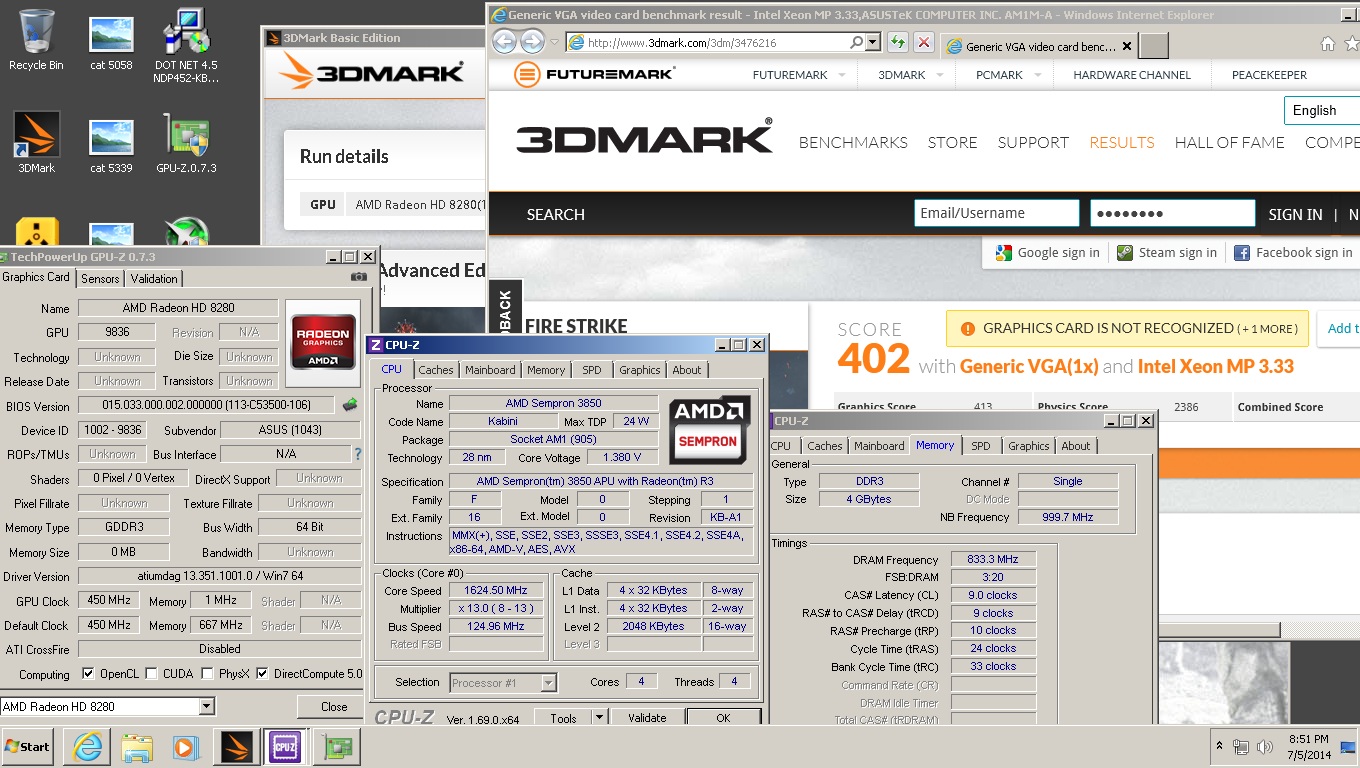The width and height of the screenshot is (1360, 768).
Task: Click the Internet Explorer forward arrow
Action: coord(533,42)
